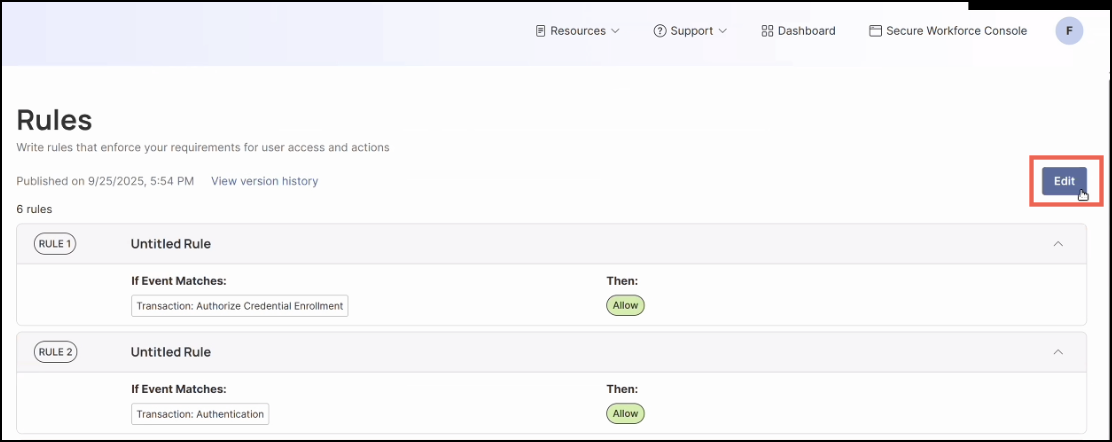Click the first Untitled Rule title

[x=171, y=243]
